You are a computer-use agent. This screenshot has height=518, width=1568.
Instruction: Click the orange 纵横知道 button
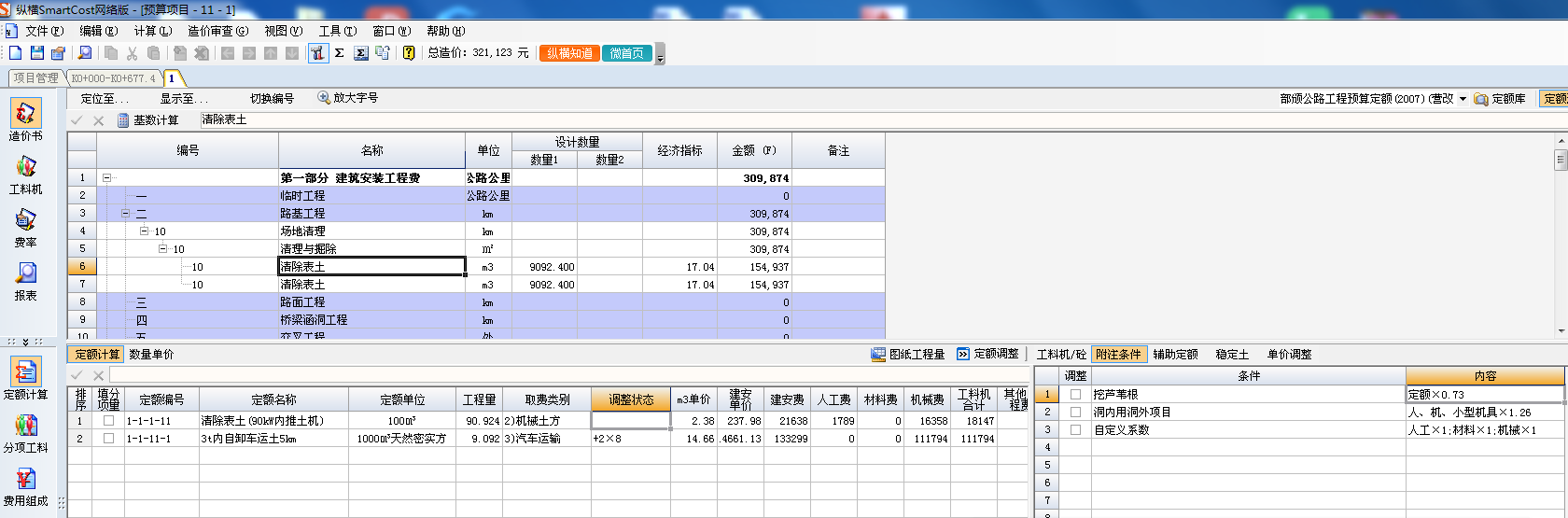569,53
